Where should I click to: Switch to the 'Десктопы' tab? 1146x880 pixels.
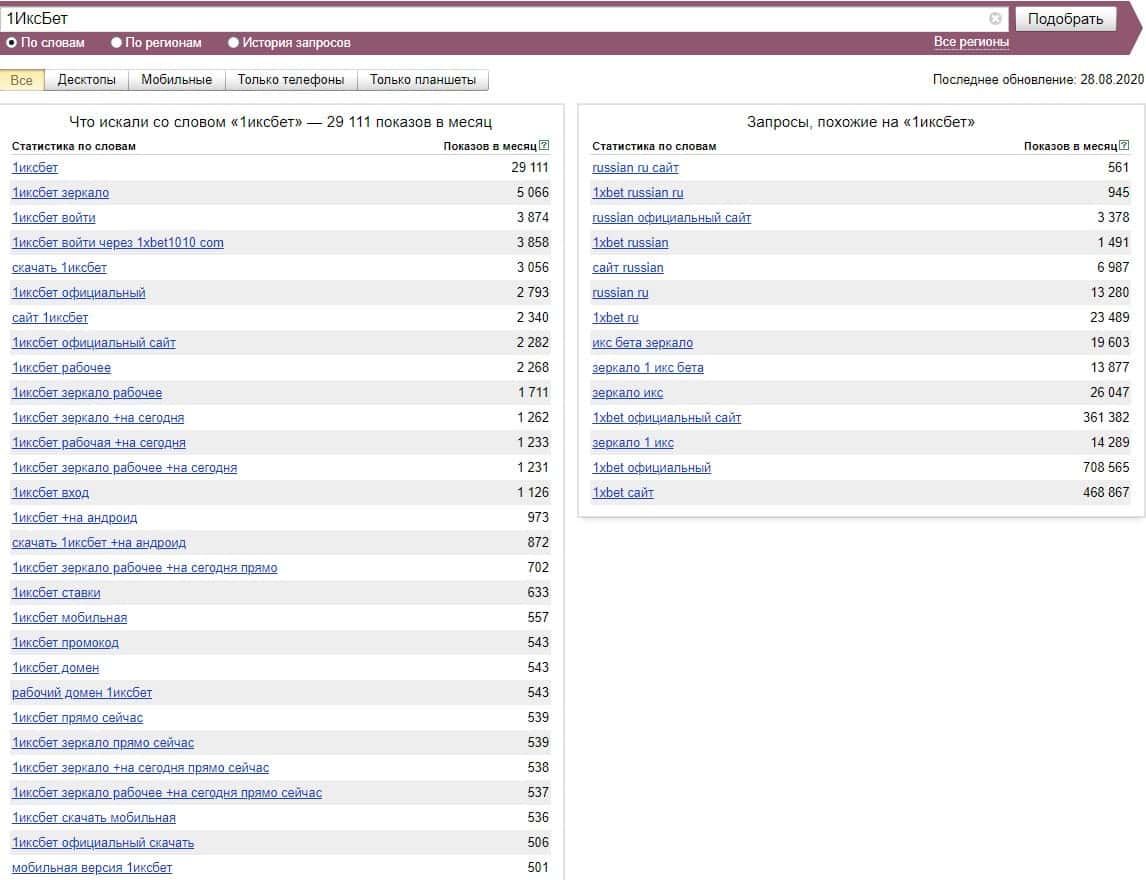[87, 80]
